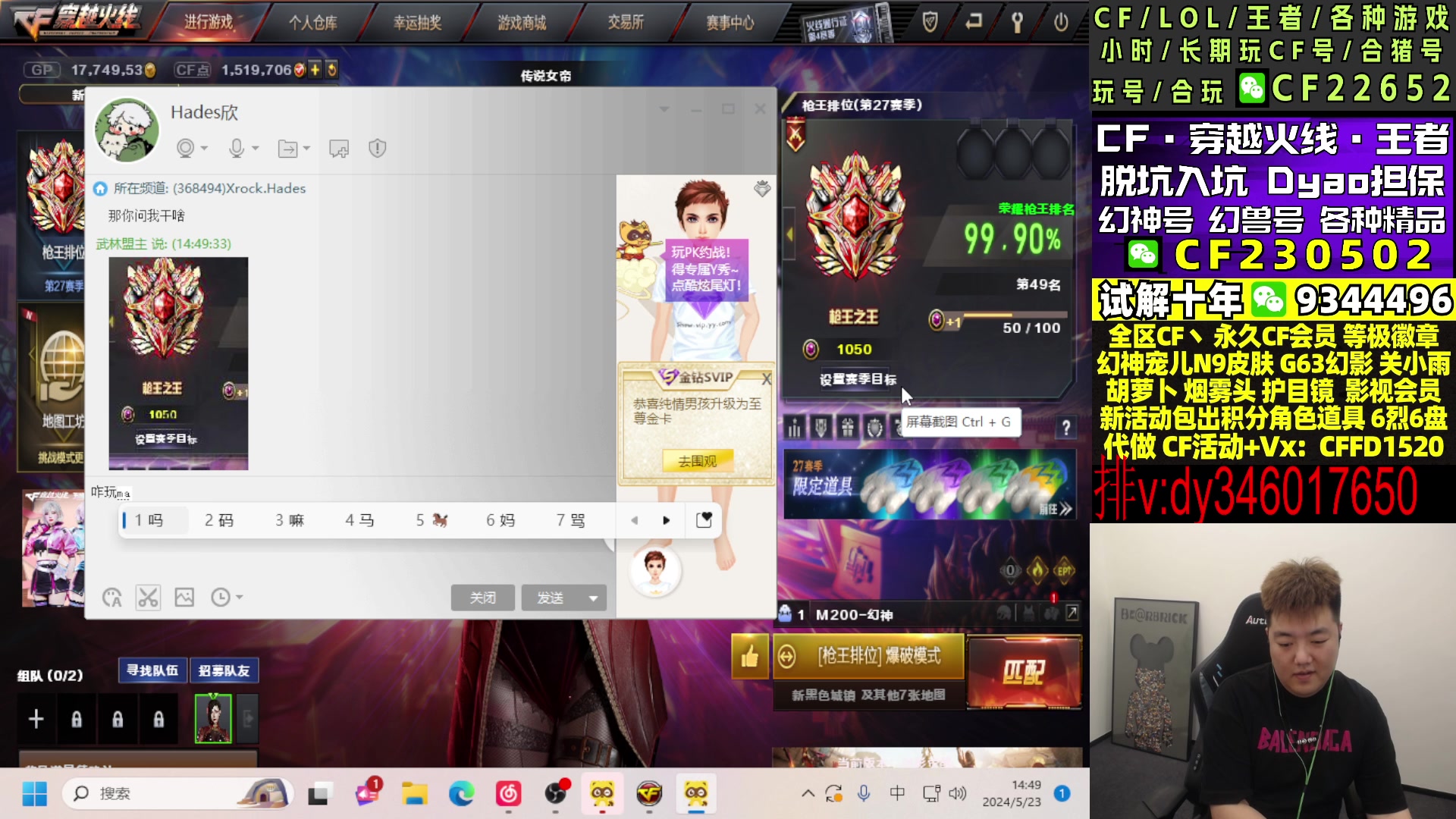
Task: Click the thumbs-up like icon
Action: tap(749, 656)
